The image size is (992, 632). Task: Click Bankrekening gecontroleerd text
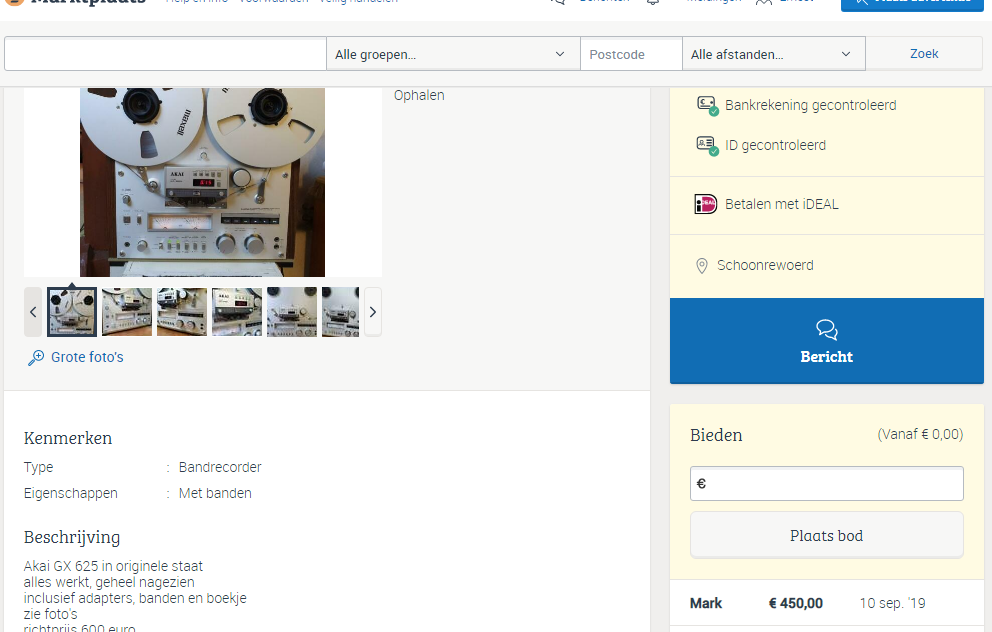click(810, 106)
